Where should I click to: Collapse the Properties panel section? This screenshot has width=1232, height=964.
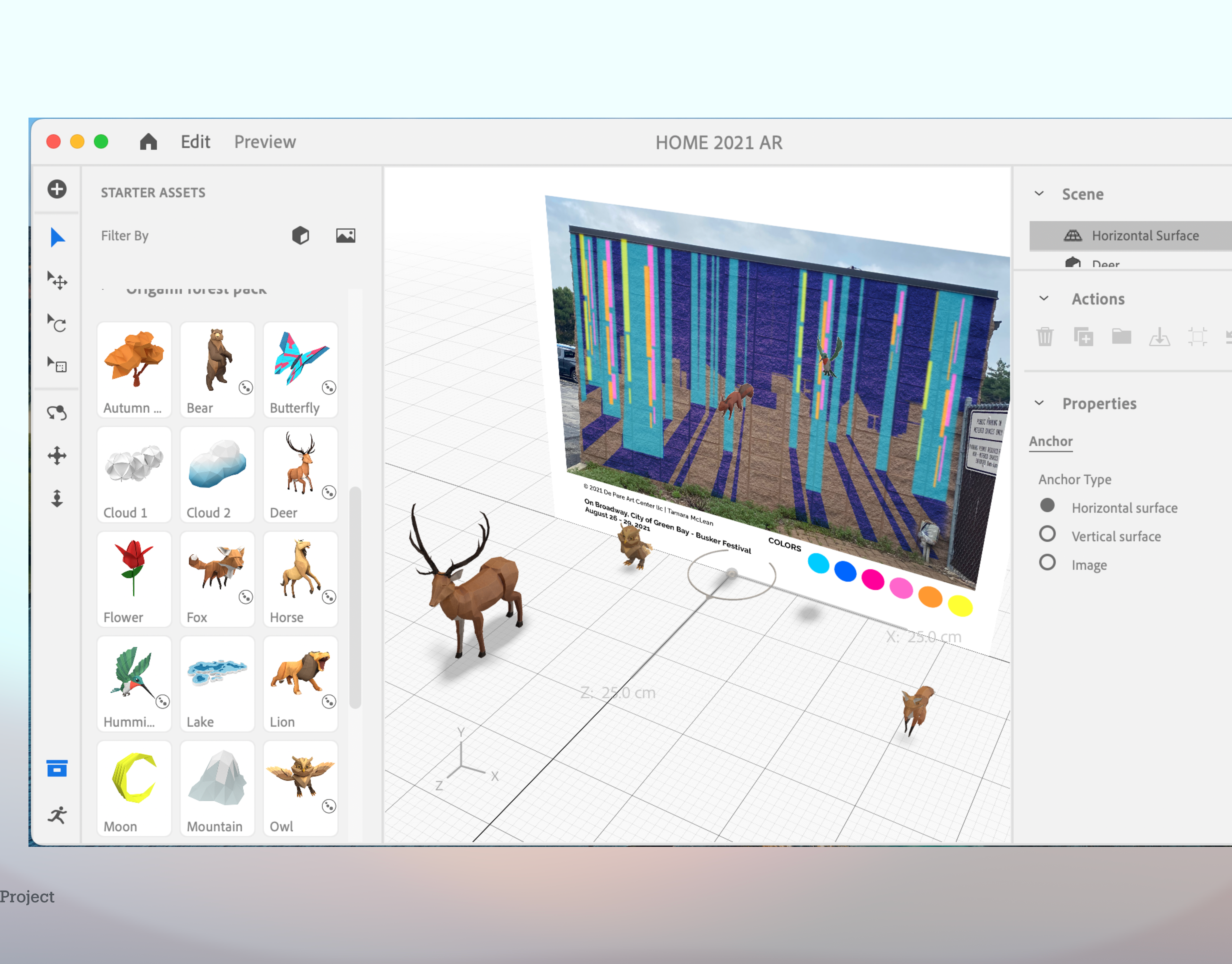(1039, 403)
